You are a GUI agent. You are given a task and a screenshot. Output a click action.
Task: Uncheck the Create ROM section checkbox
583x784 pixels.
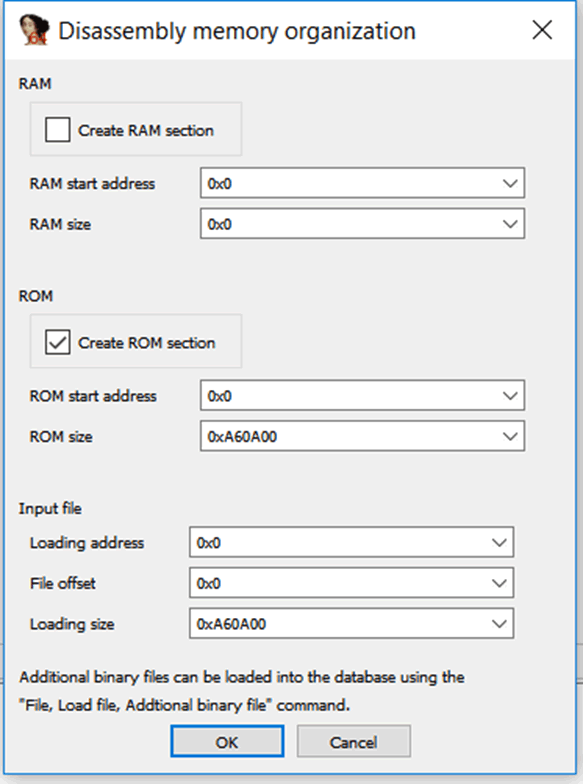pyautogui.click(x=58, y=342)
